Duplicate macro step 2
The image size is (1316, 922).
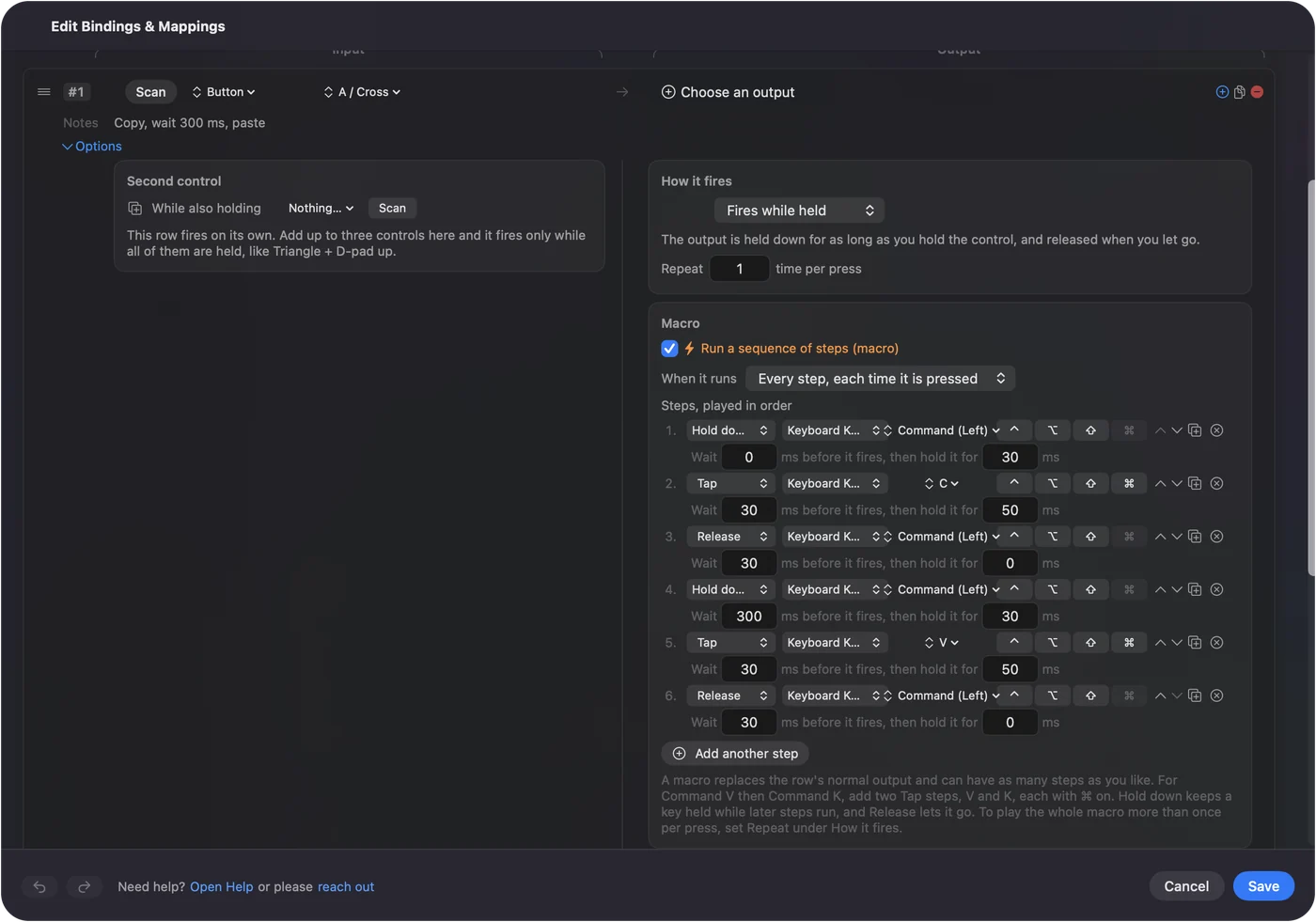[1195, 483]
